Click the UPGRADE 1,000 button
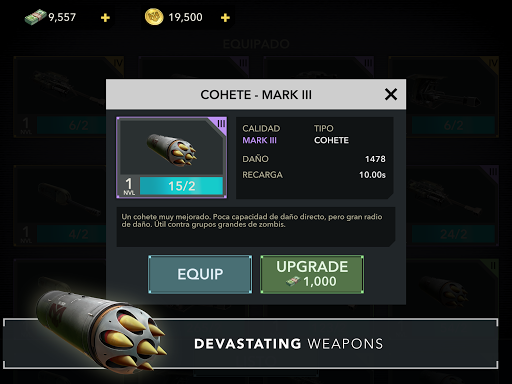 (312, 274)
